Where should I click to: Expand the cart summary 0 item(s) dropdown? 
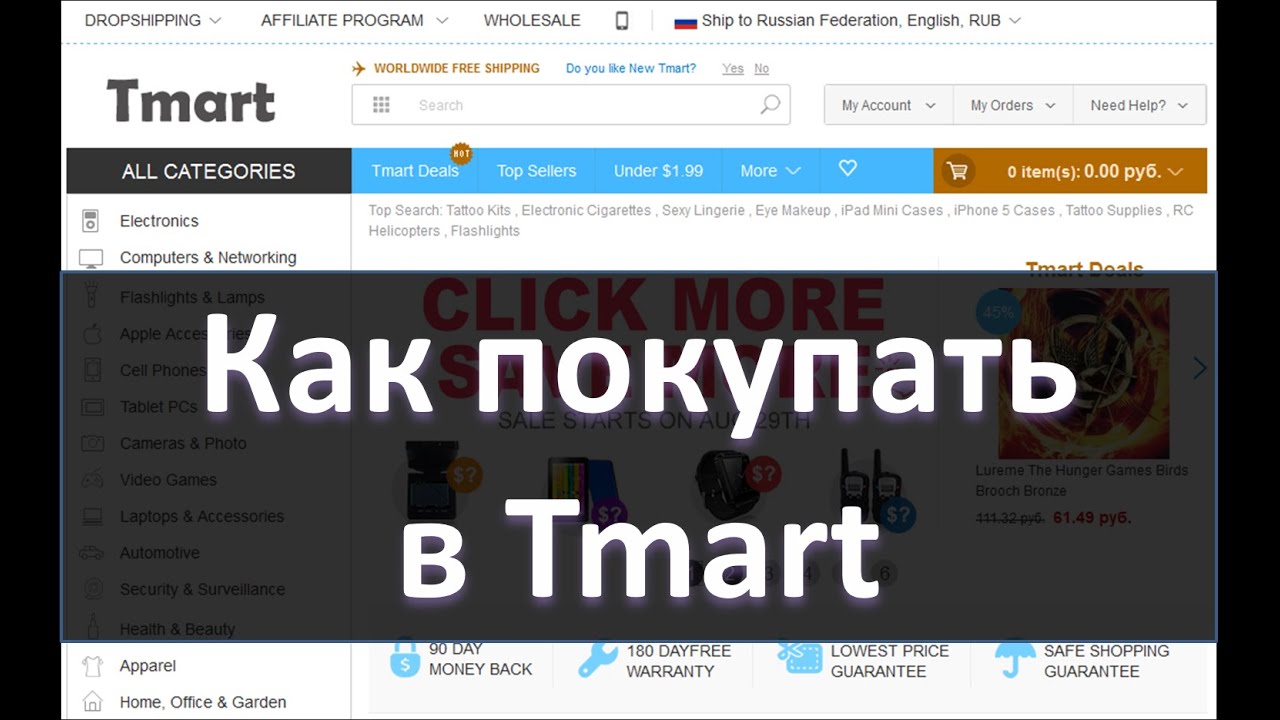tap(1095, 171)
